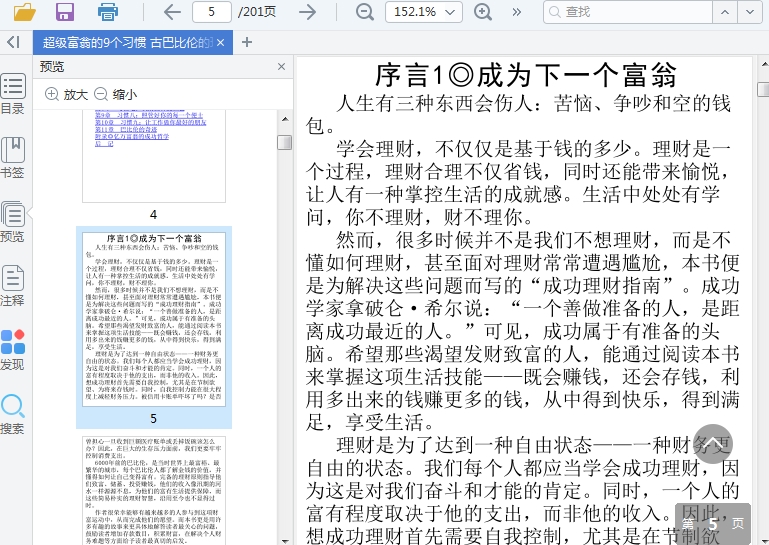Collapse the left sidebar panel
This screenshot has width=769, height=545.
[x=13, y=42]
